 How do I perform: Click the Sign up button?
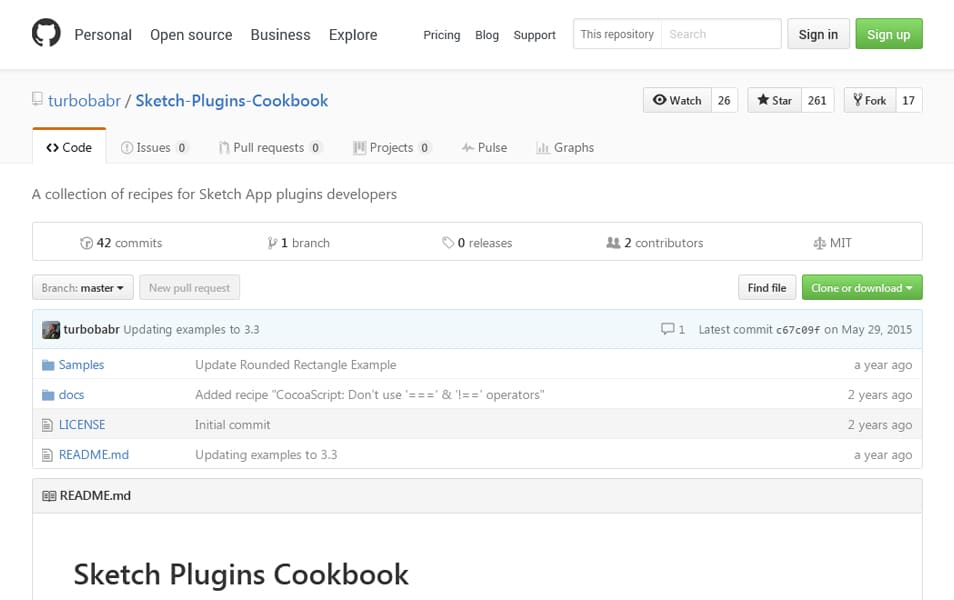888,33
